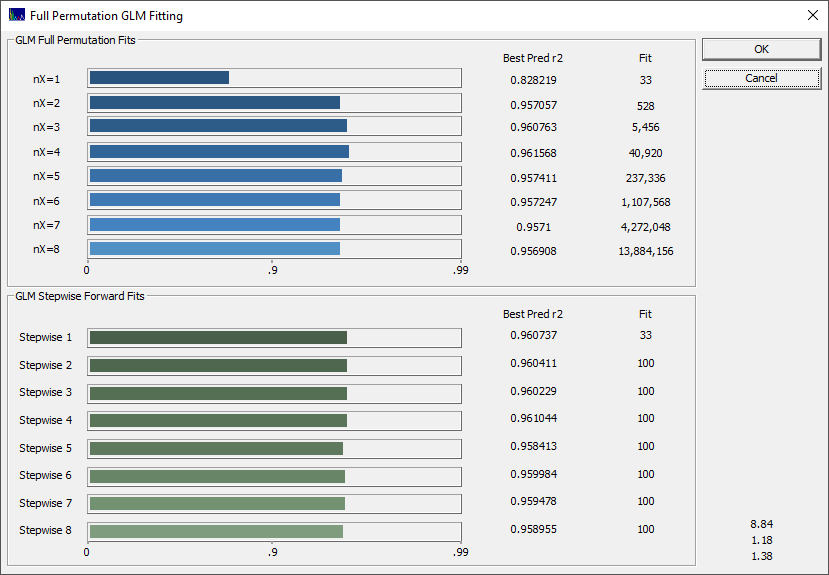This screenshot has height=575, width=829.
Task: Click Best Pred r2 header in Stepwise group
Action: (533, 314)
